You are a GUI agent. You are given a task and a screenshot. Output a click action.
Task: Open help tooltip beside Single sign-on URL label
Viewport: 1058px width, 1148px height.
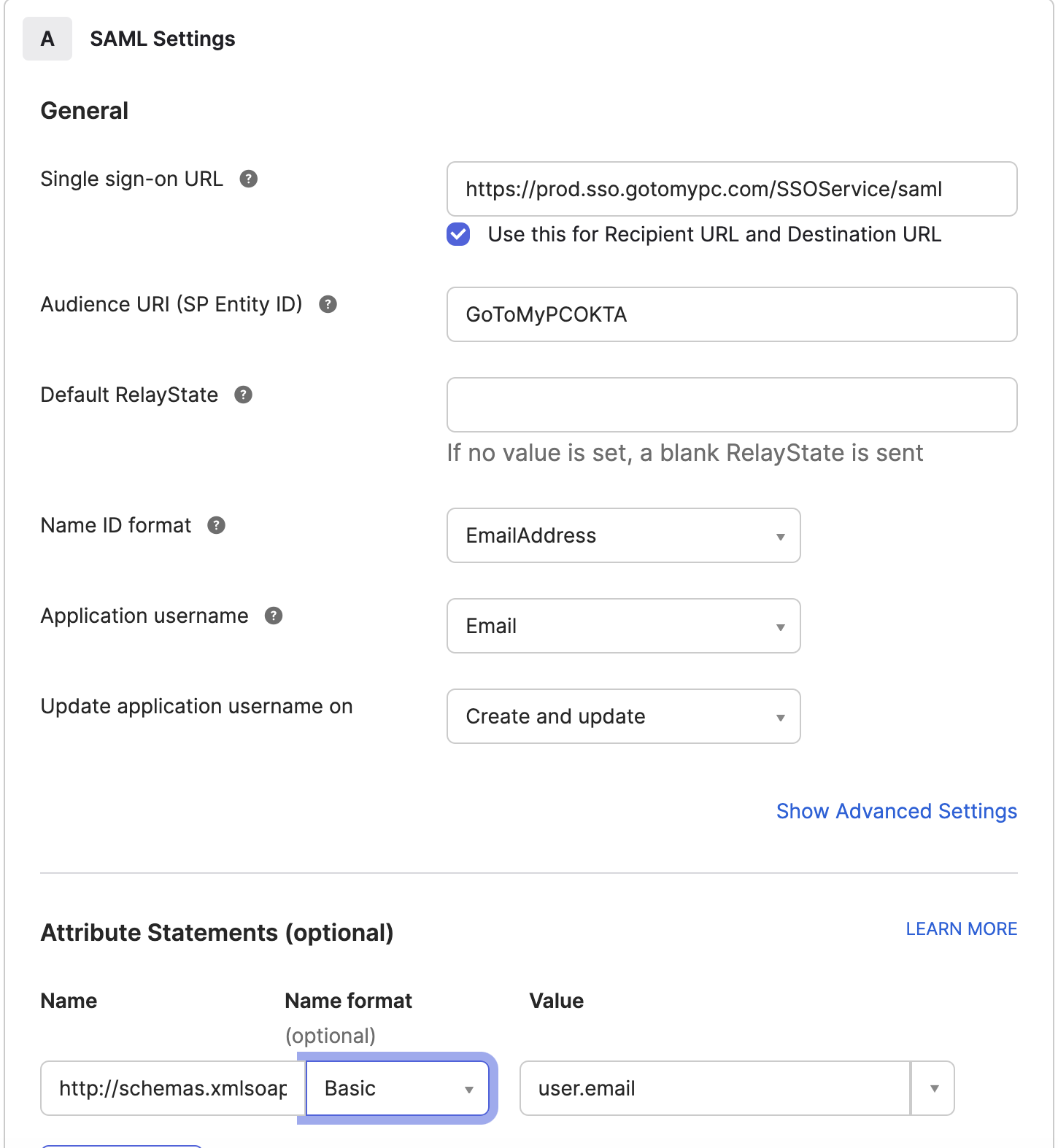(249, 179)
